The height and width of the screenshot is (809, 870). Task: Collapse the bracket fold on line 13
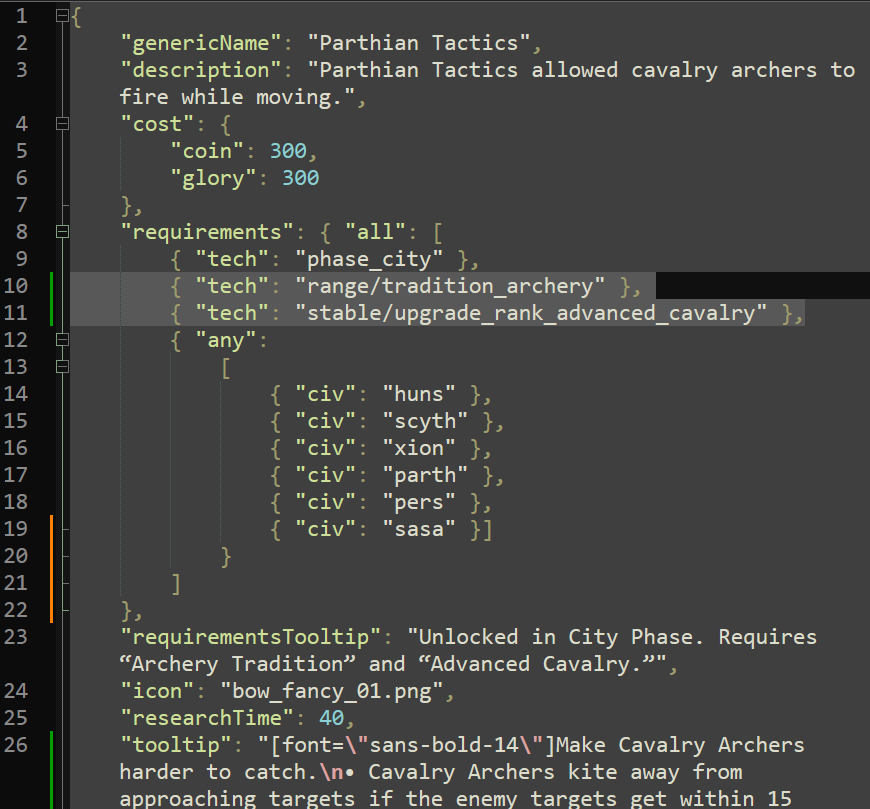tap(63, 367)
